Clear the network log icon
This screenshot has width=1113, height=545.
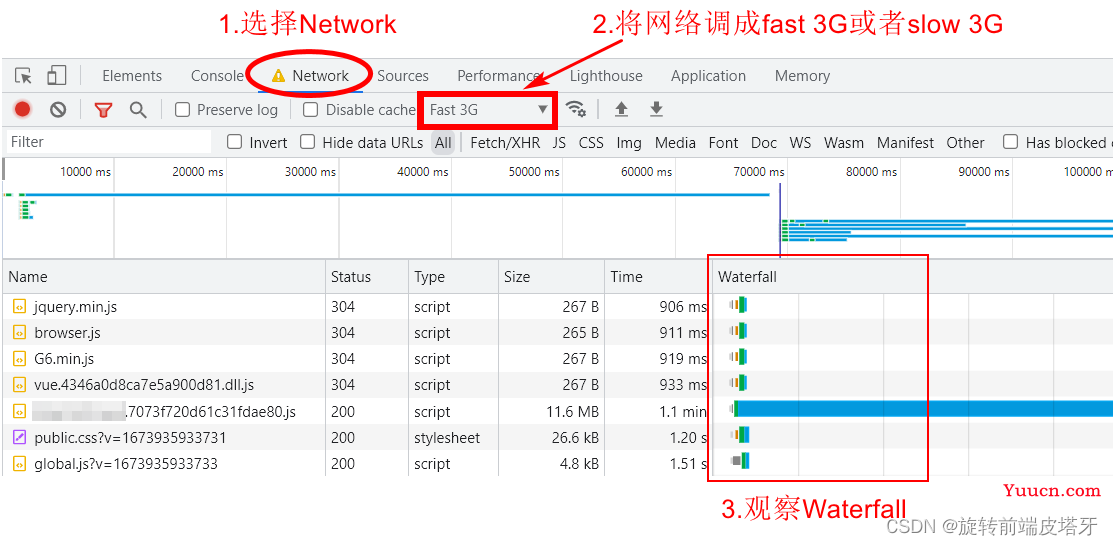pos(58,109)
